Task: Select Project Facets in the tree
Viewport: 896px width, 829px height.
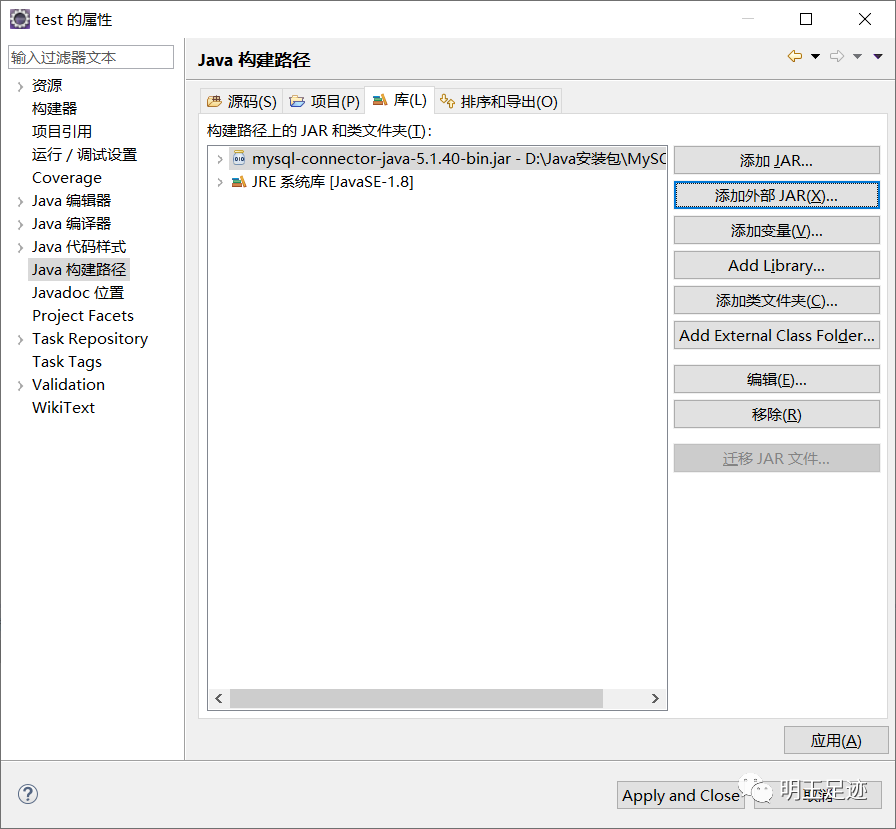Action: [83, 316]
